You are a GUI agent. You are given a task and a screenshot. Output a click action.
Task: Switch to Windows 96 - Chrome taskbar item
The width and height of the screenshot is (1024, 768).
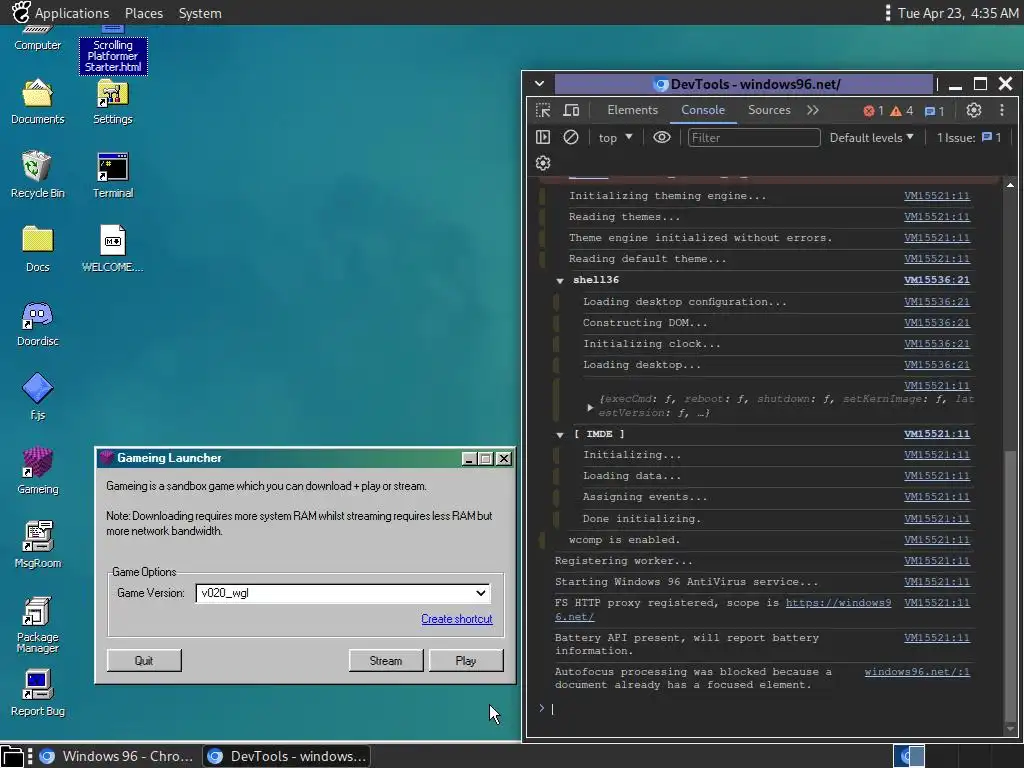point(116,756)
